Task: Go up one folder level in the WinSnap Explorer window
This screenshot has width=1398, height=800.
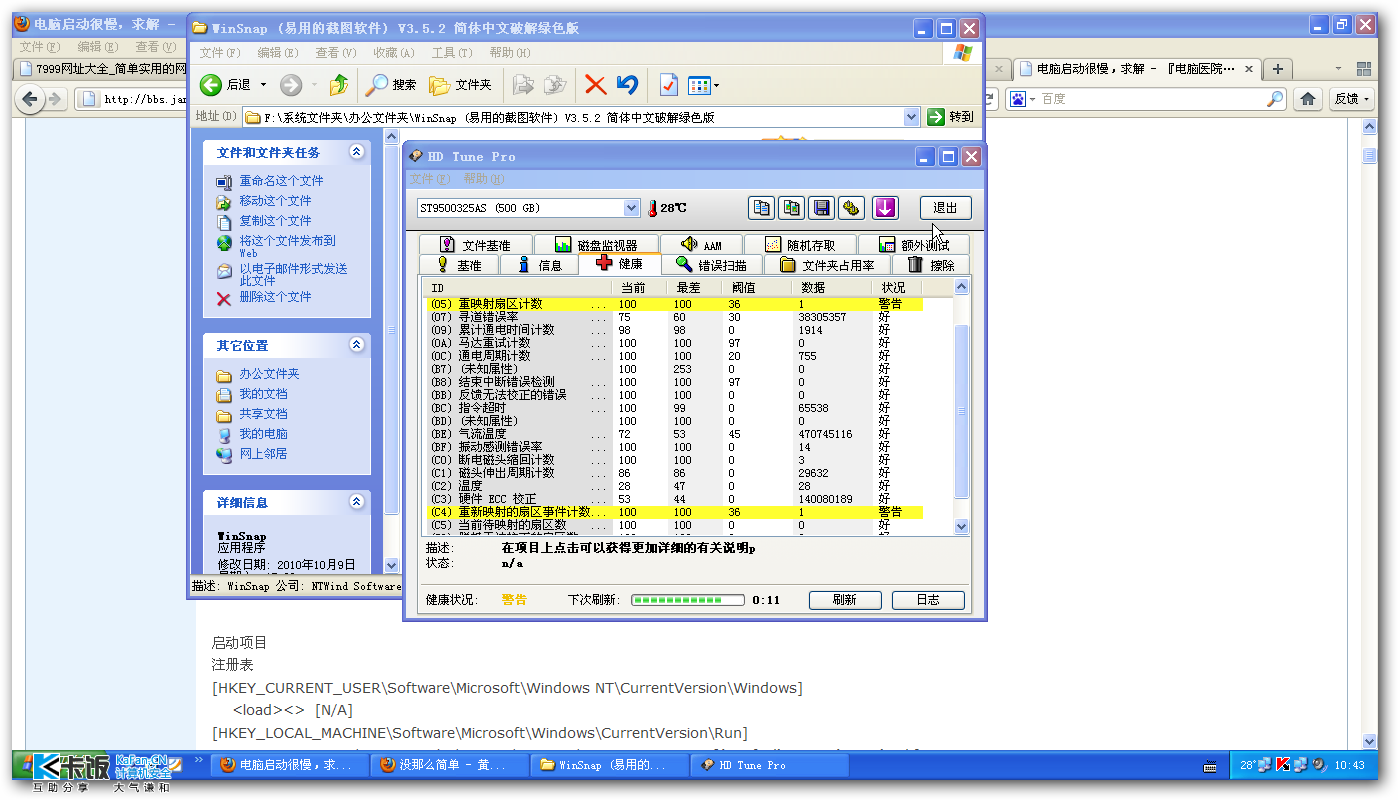Action: (x=340, y=85)
